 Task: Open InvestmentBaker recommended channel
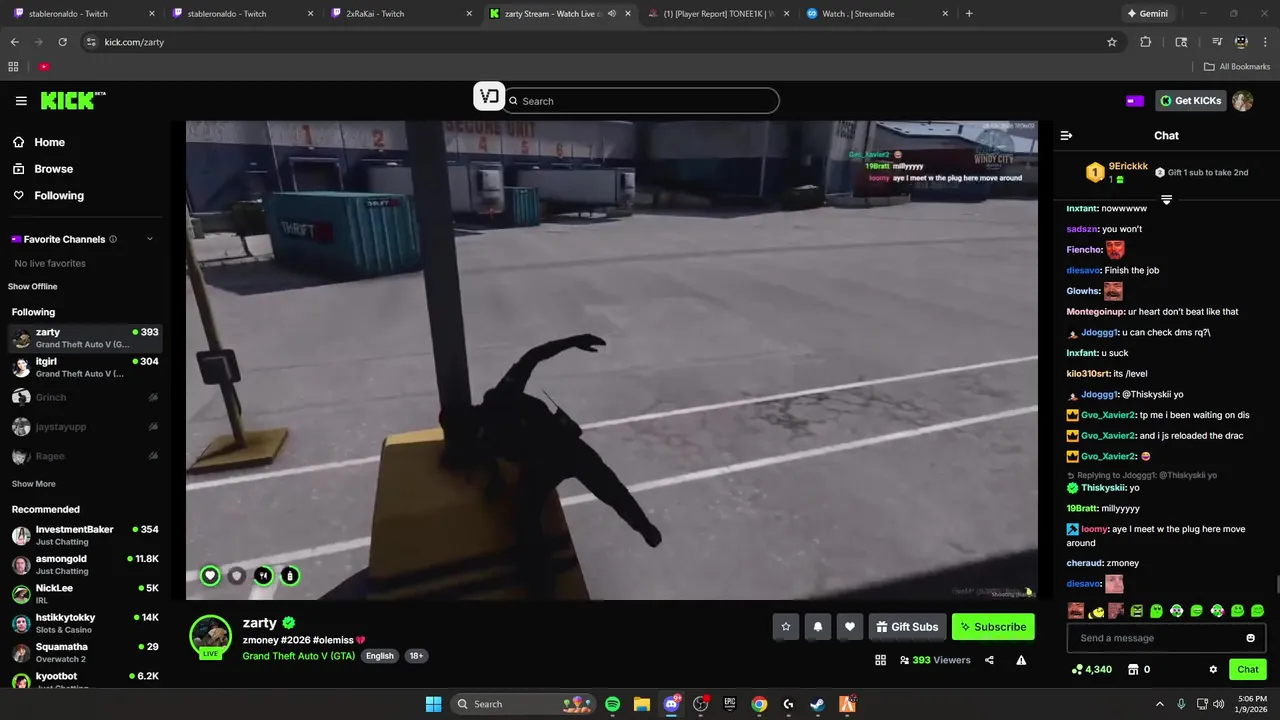(86, 535)
